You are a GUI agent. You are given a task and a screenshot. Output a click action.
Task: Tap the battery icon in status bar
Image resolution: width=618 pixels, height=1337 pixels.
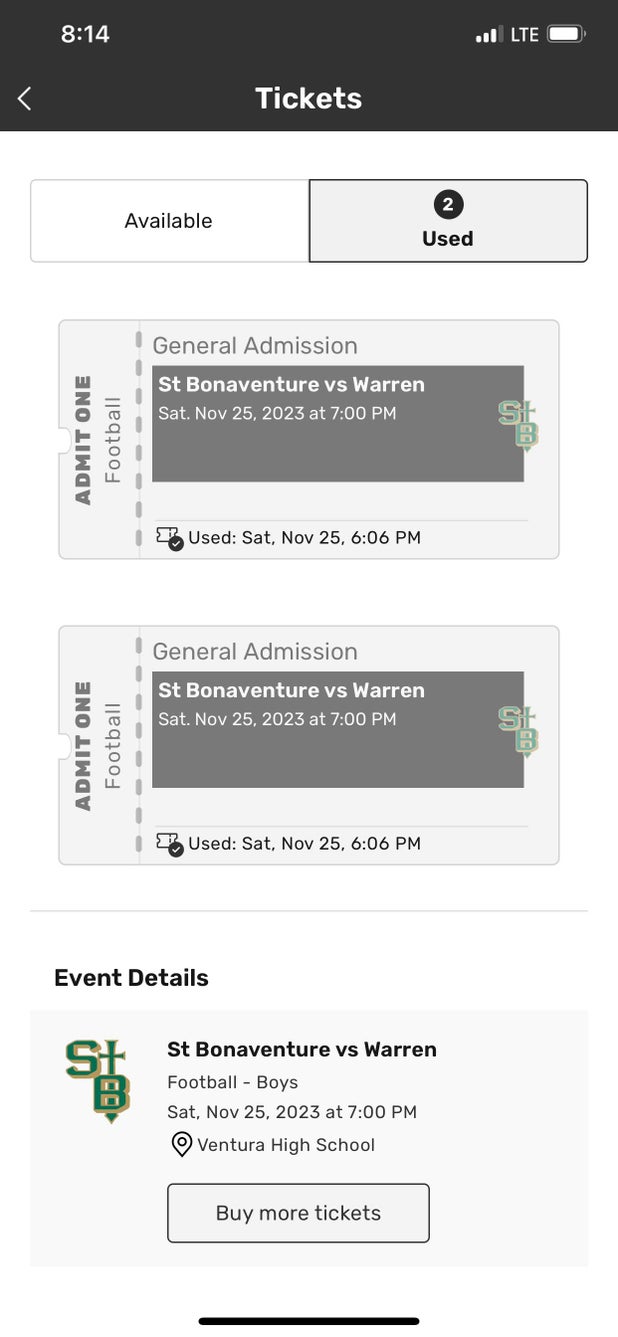565,34
